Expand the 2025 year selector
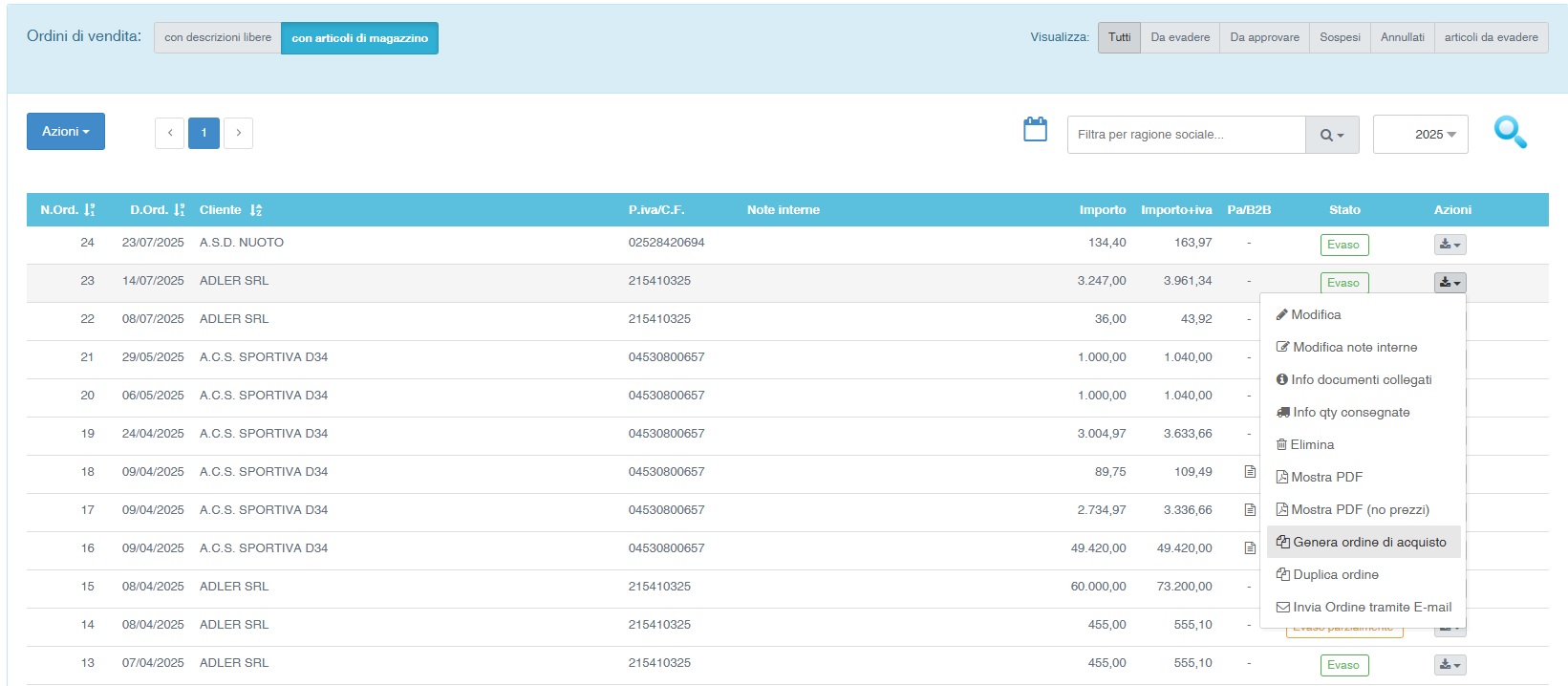The height and width of the screenshot is (686, 1568). click(1420, 135)
